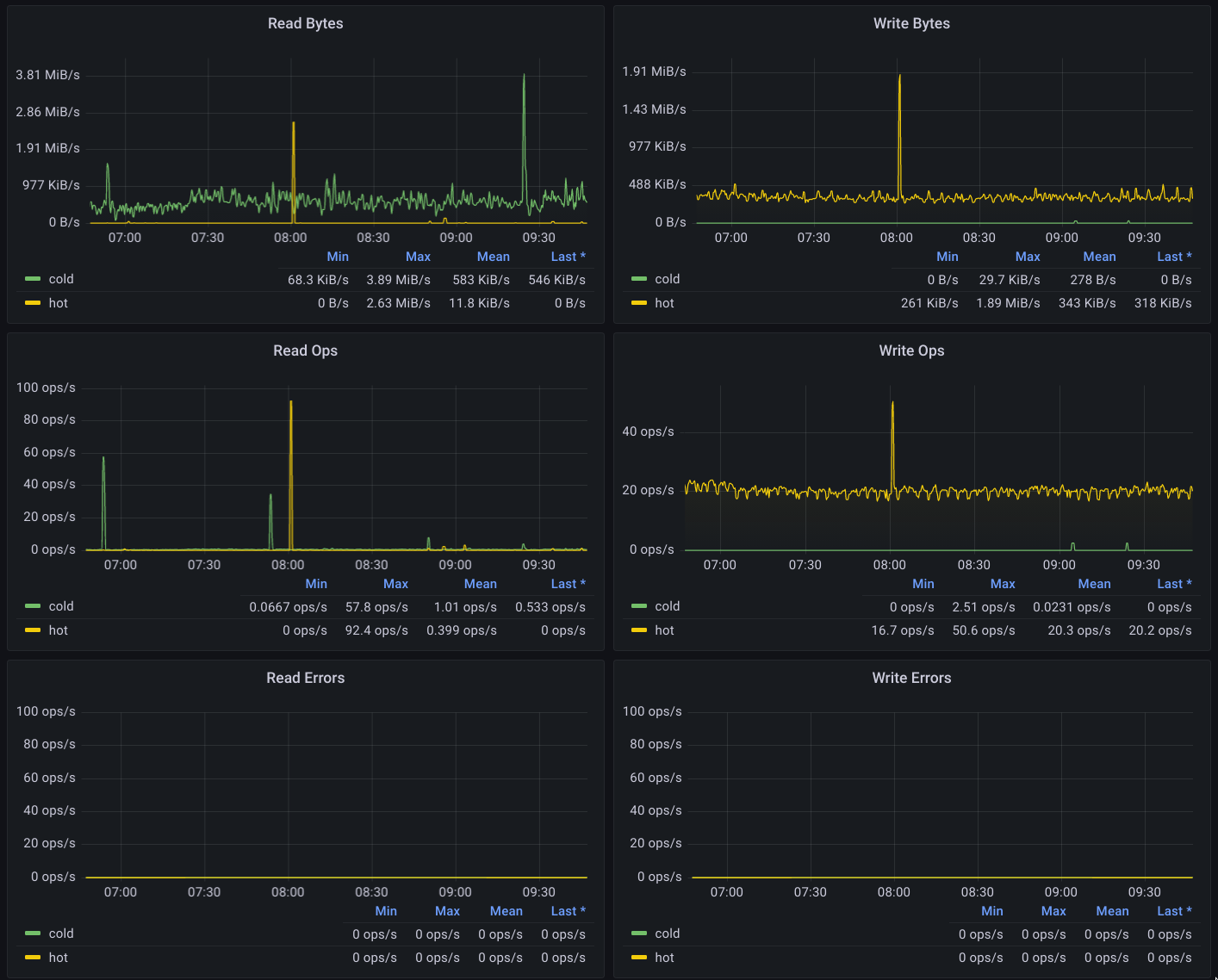This screenshot has width=1218, height=980.
Task: Click the 29.7 KiB/s cold Max value
Action: (1010, 280)
